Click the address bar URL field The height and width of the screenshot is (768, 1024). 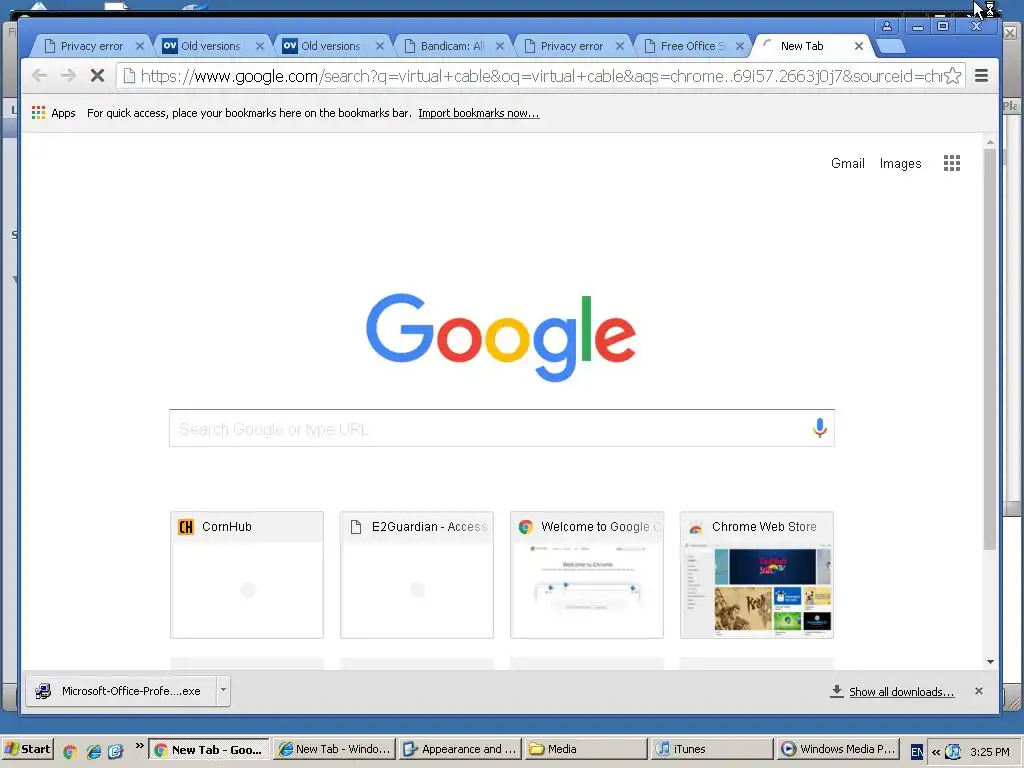[541, 76]
